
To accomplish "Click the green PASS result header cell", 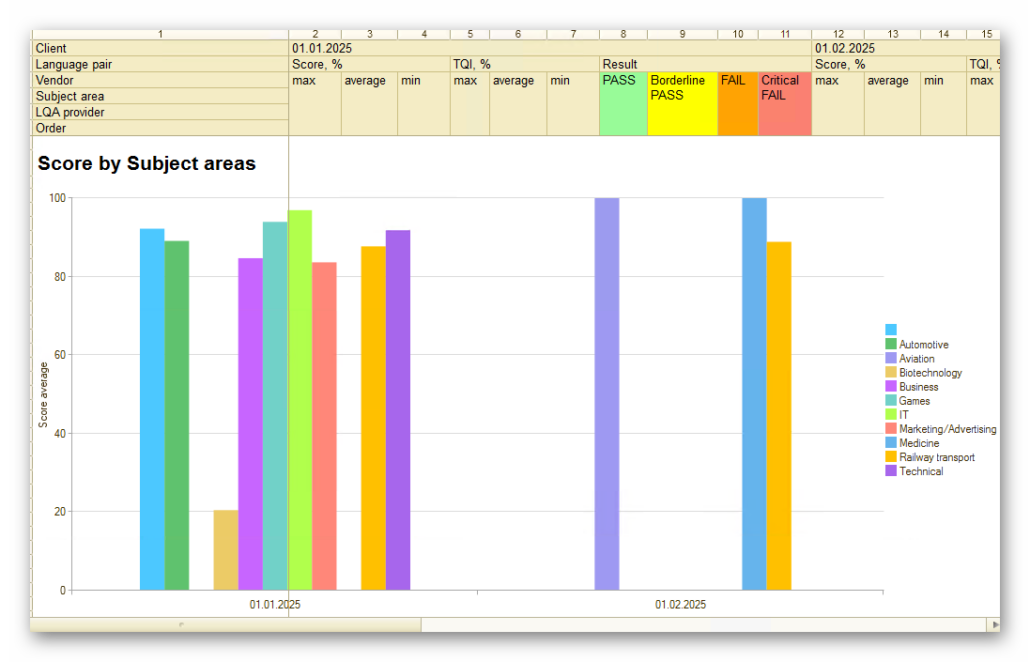I will click(623, 104).
